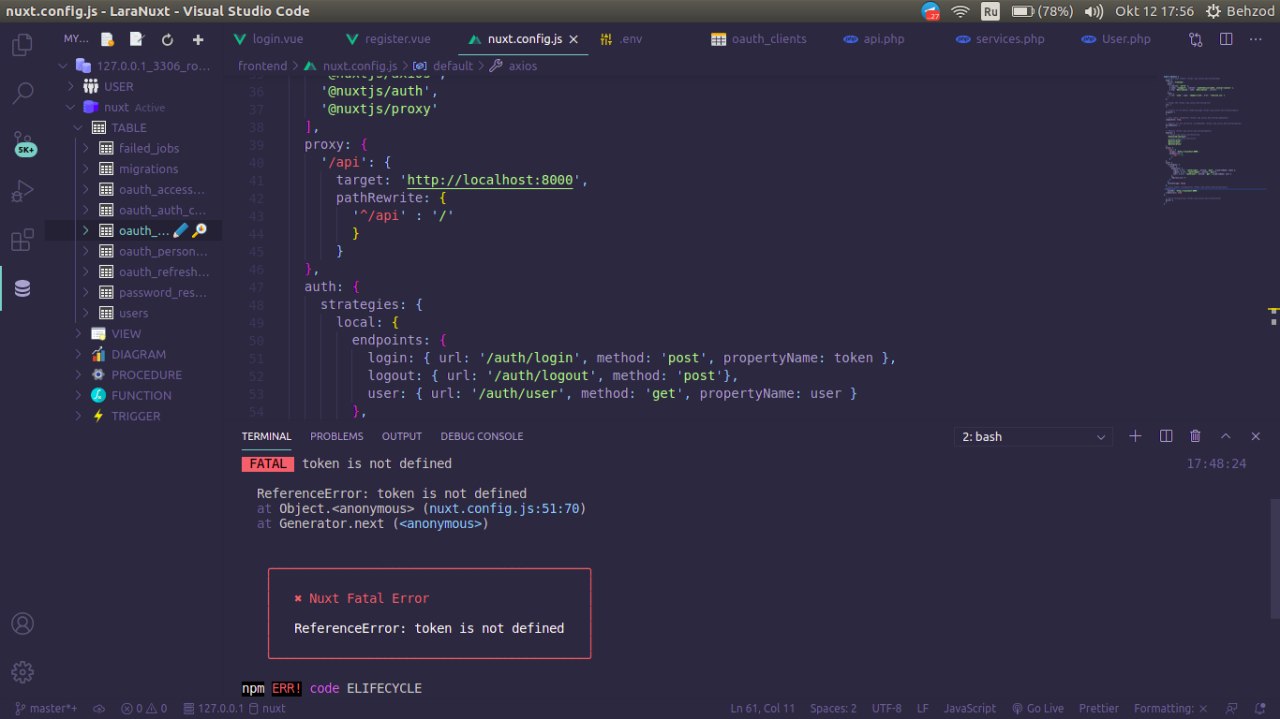1280x719 pixels.
Task: Open the Search view in activity bar
Action: tap(22, 93)
